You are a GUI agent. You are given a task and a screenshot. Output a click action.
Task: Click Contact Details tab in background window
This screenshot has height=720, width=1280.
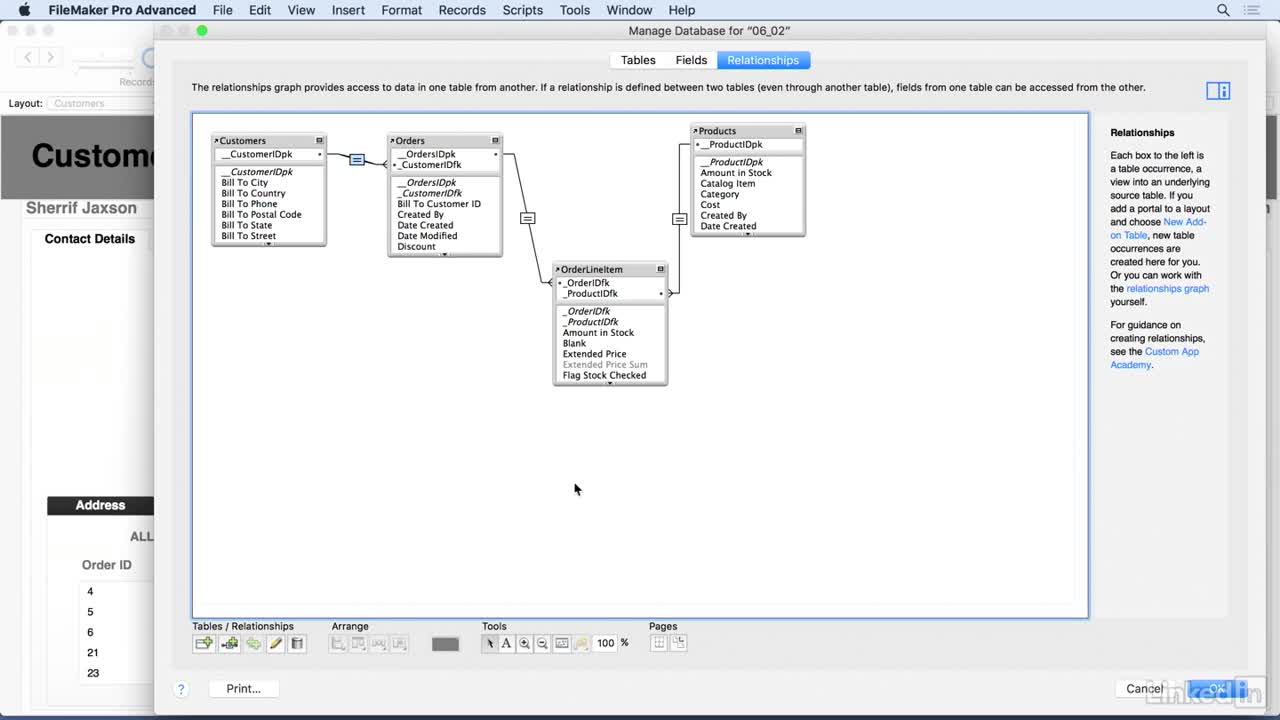coord(90,239)
